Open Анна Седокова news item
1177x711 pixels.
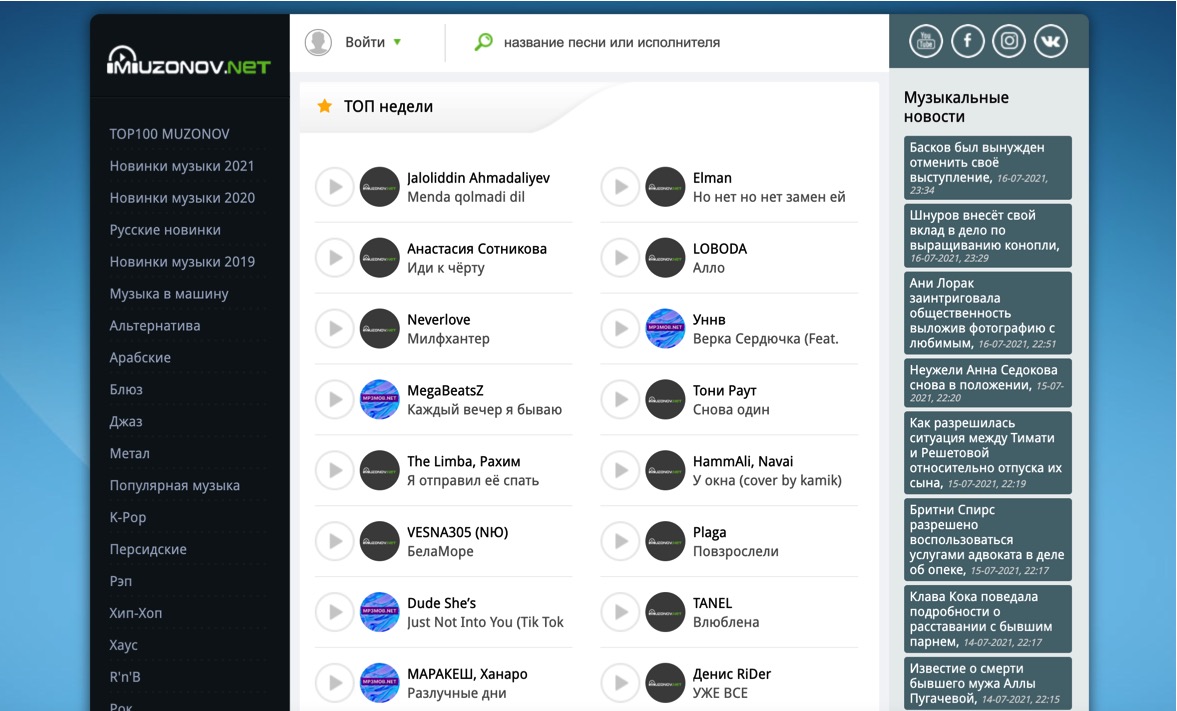pyautogui.click(x=988, y=383)
